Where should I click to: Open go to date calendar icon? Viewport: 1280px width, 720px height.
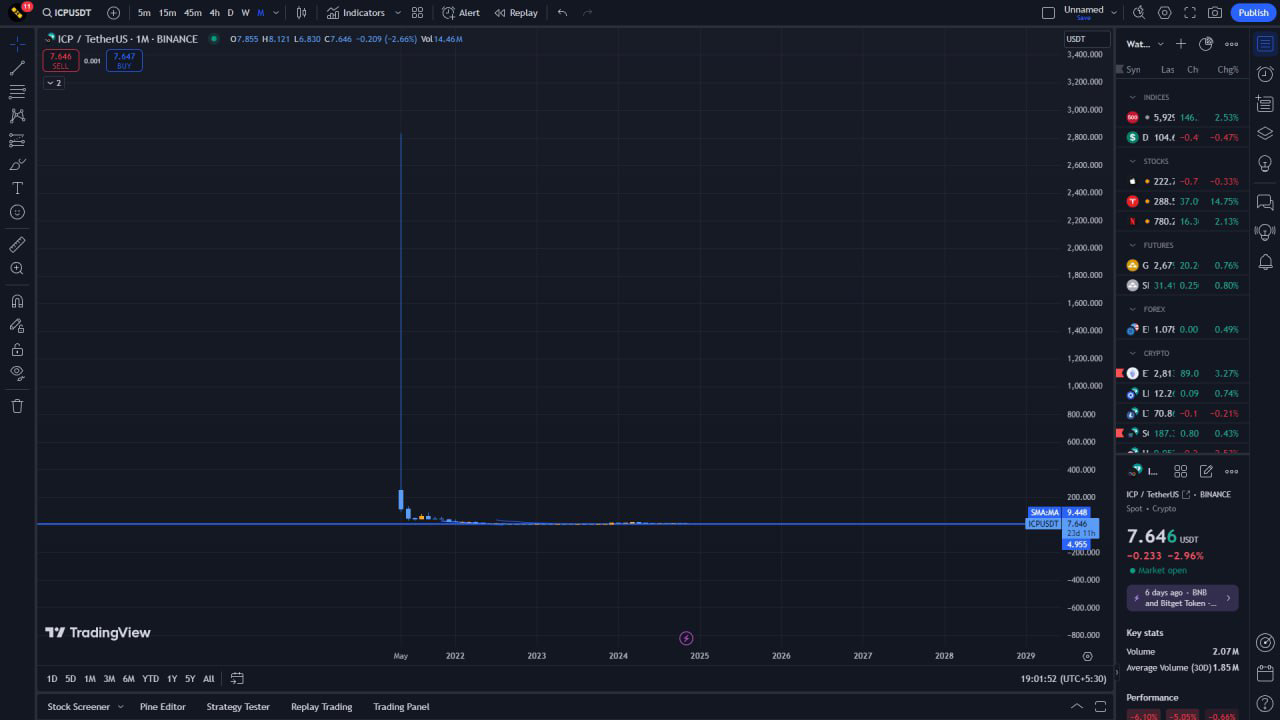point(237,679)
